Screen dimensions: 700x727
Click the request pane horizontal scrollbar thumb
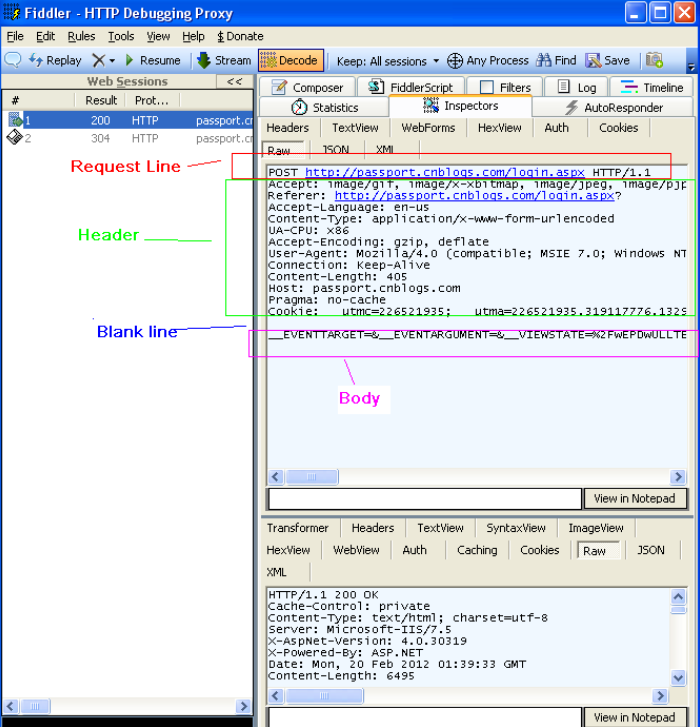tap(312, 477)
